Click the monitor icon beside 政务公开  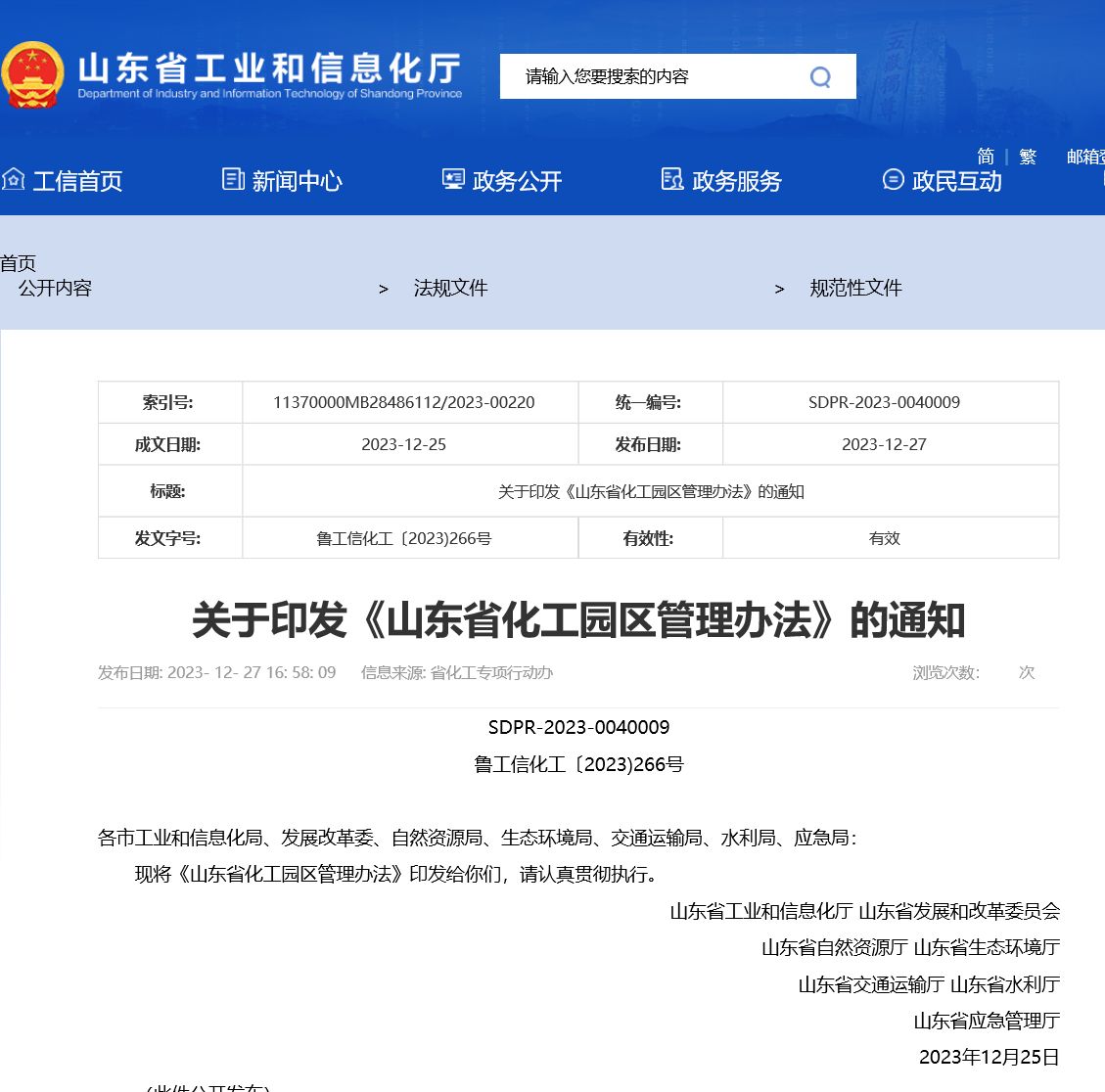(453, 179)
